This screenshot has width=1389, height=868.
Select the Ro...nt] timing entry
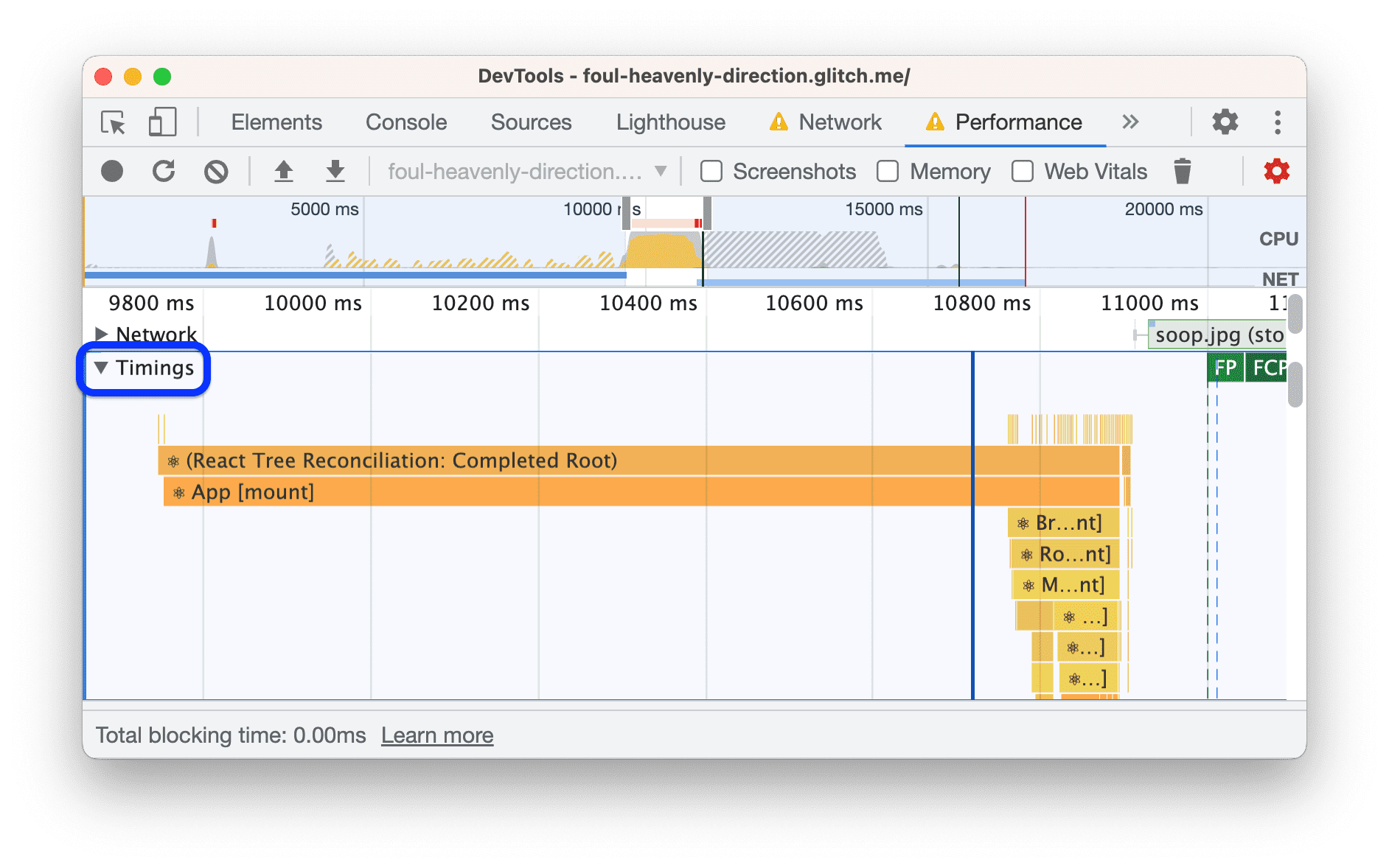pos(1065,554)
